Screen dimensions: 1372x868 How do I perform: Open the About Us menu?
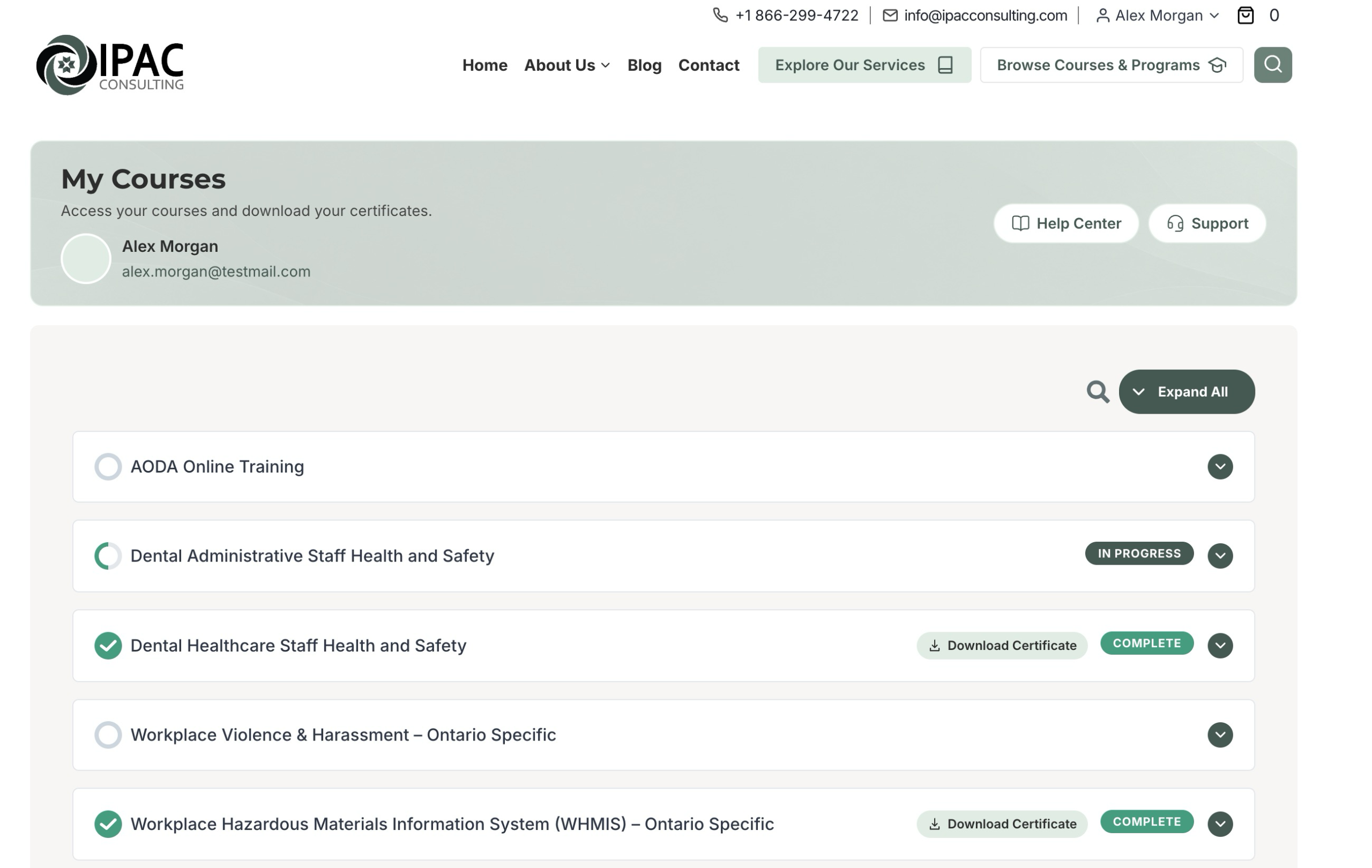(567, 65)
